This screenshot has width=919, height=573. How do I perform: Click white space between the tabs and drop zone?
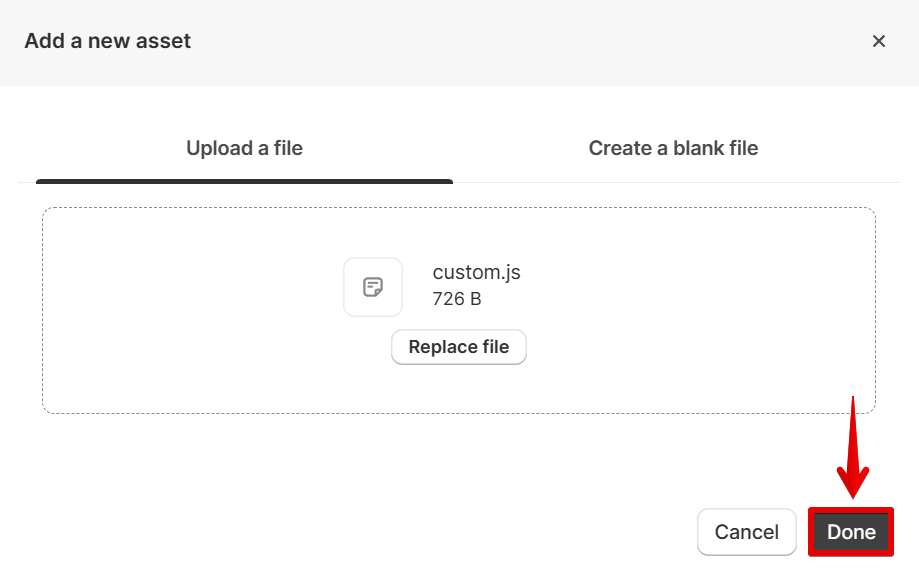459,195
